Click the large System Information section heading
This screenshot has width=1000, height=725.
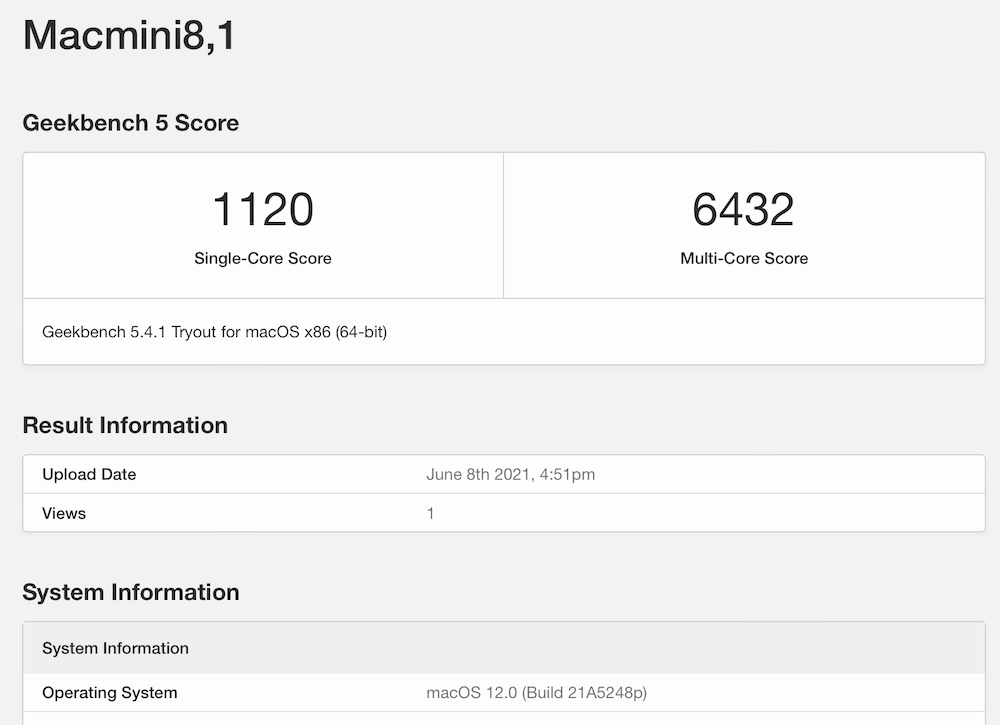[x=131, y=592]
